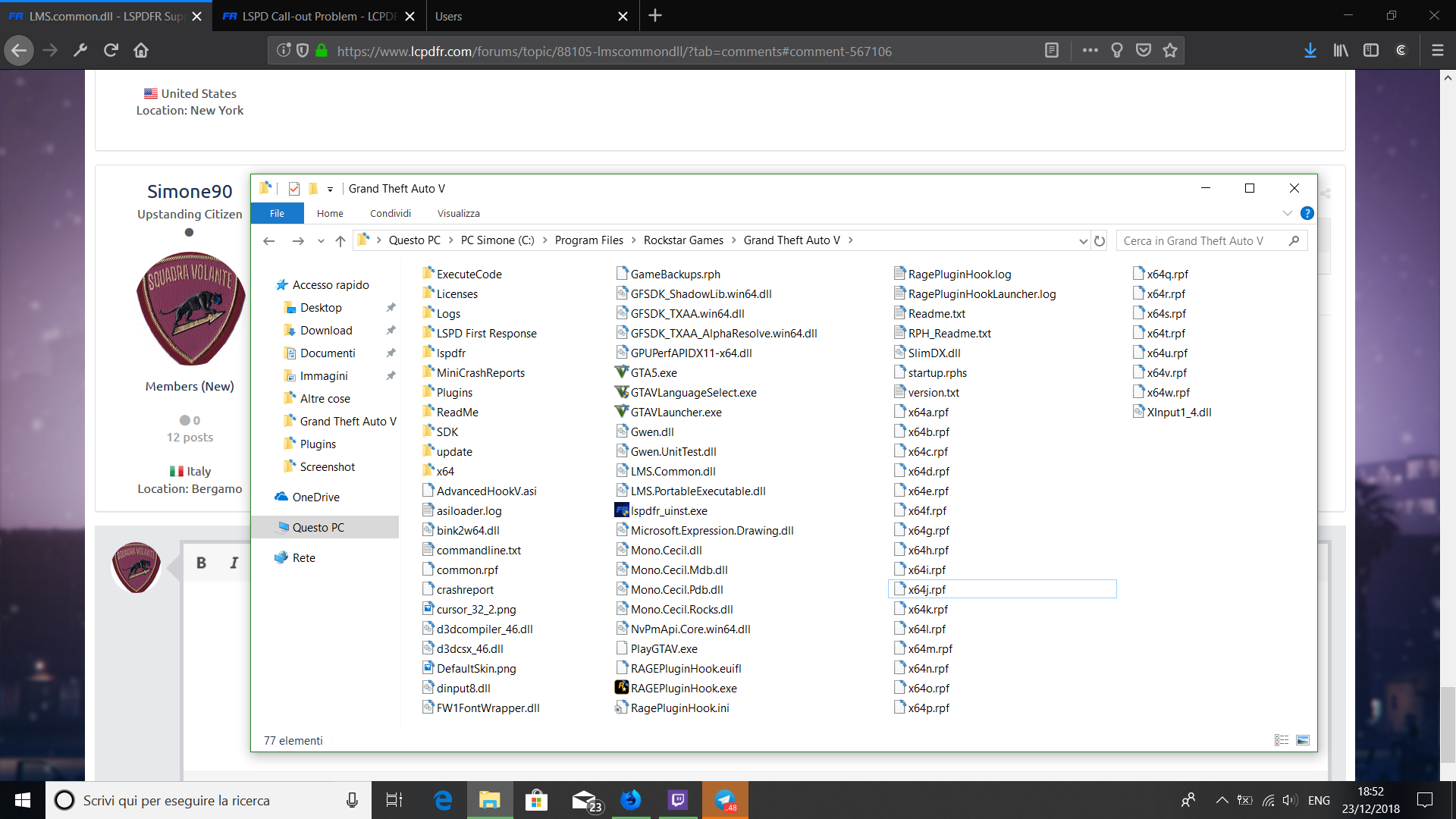Open the Visualizza ribbon tab

[x=458, y=214]
